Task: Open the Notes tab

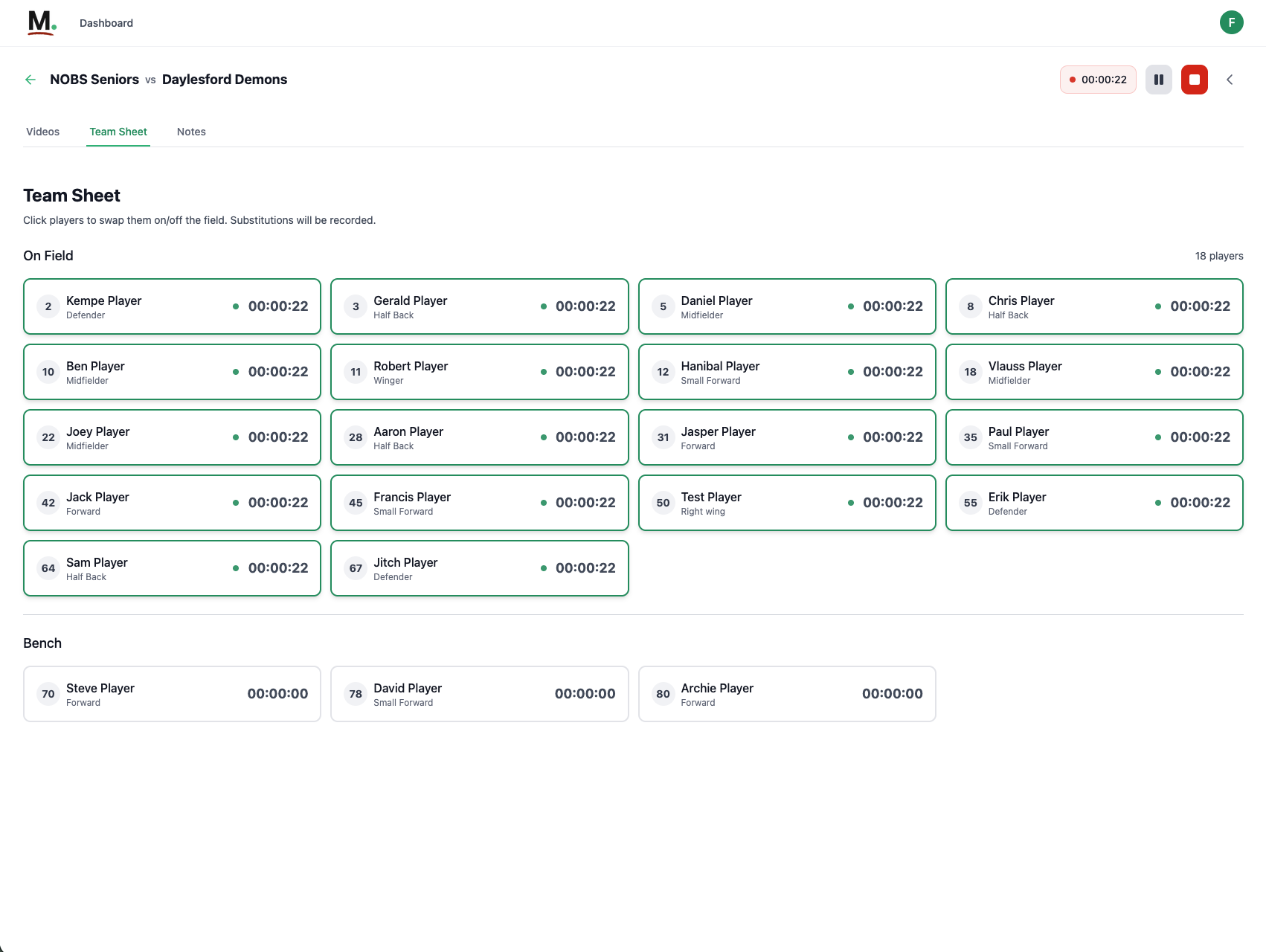Action: pyautogui.click(x=191, y=132)
